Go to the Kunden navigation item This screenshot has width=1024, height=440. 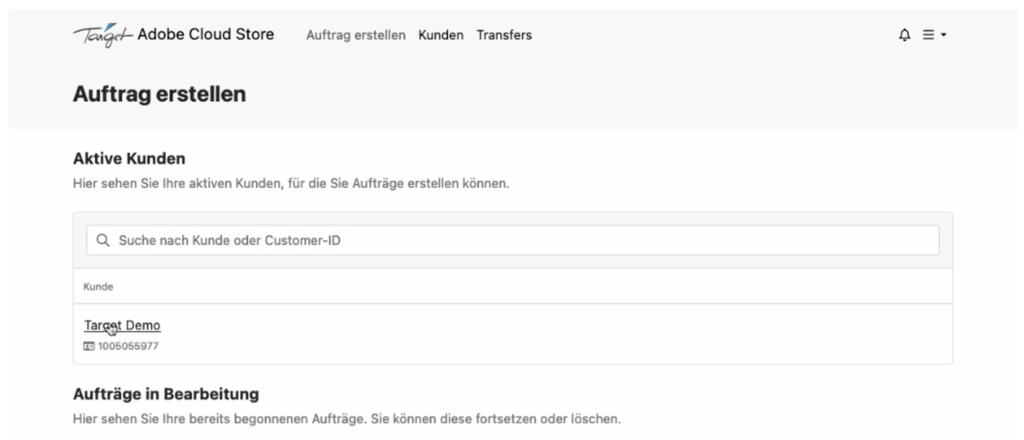click(x=440, y=35)
